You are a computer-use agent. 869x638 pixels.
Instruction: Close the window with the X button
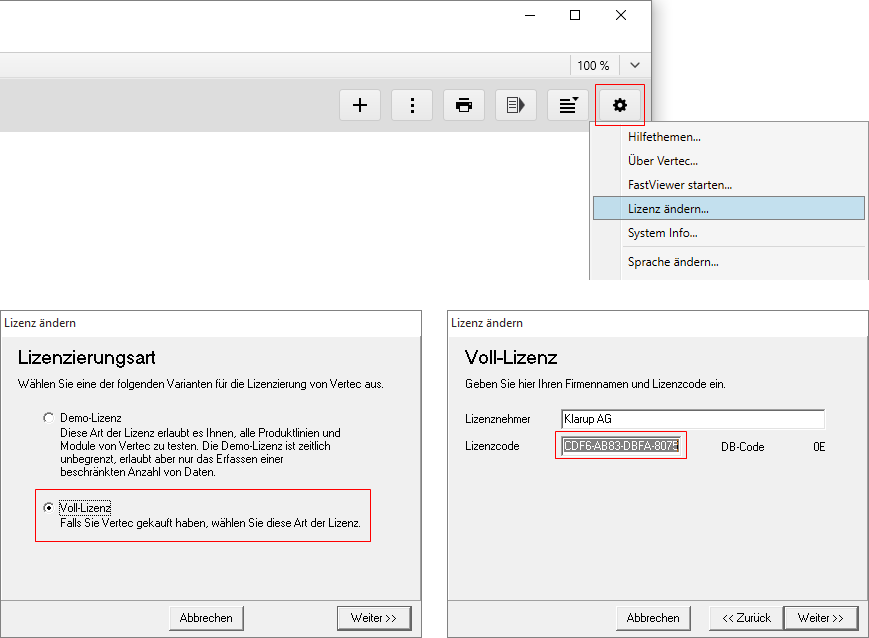coord(621,15)
